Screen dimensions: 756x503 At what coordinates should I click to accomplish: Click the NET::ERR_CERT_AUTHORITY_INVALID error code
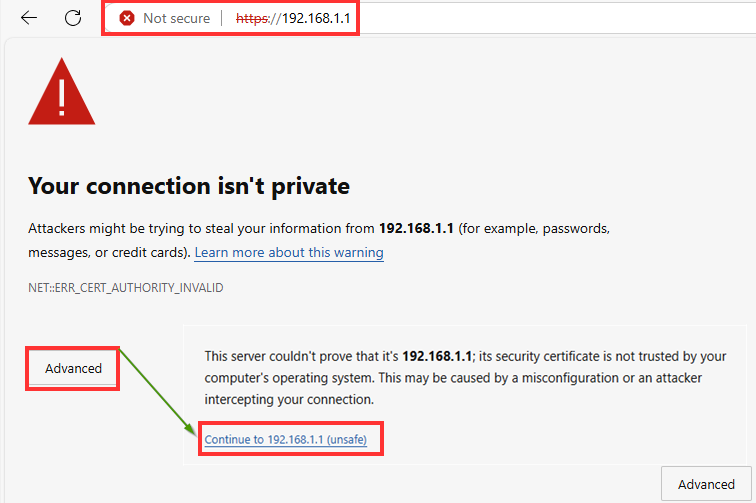click(x=125, y=287)
